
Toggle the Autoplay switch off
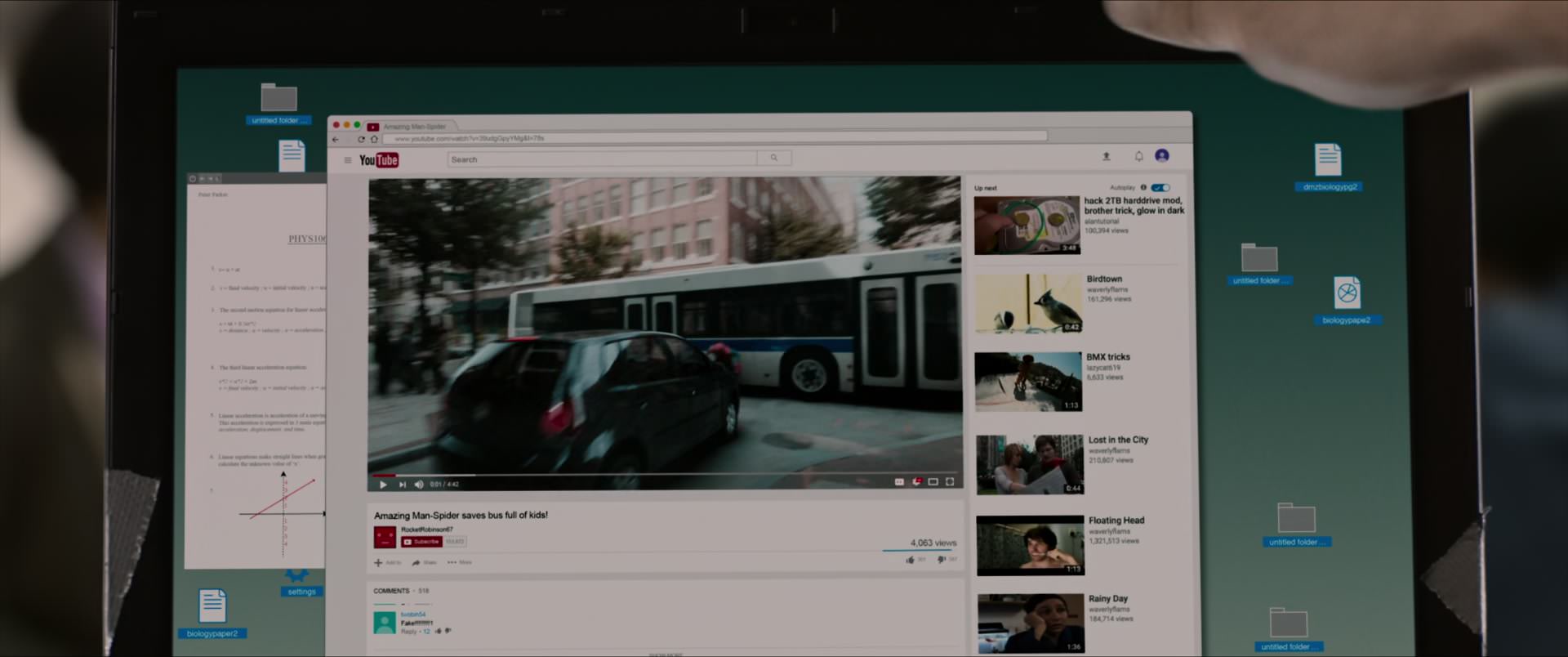(x=1160, y=188)
